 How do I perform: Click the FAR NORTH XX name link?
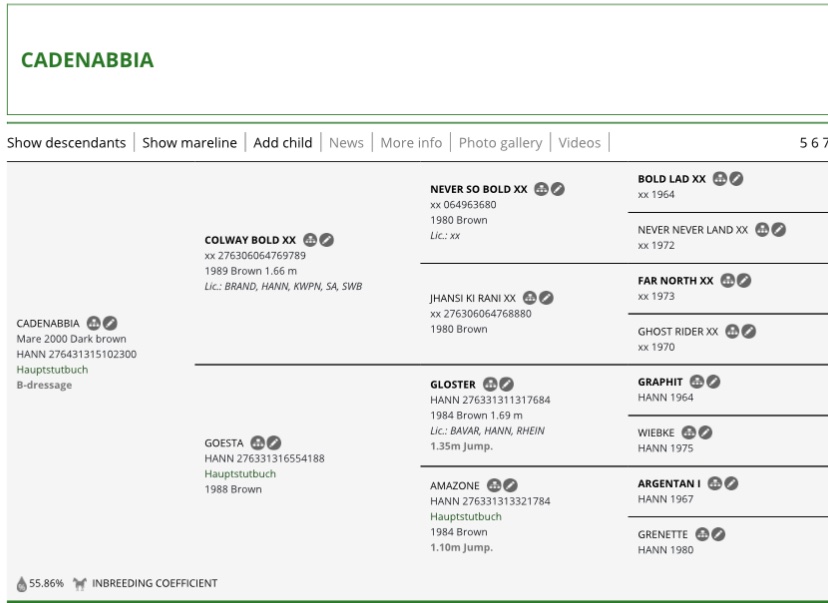click(675, 281)
